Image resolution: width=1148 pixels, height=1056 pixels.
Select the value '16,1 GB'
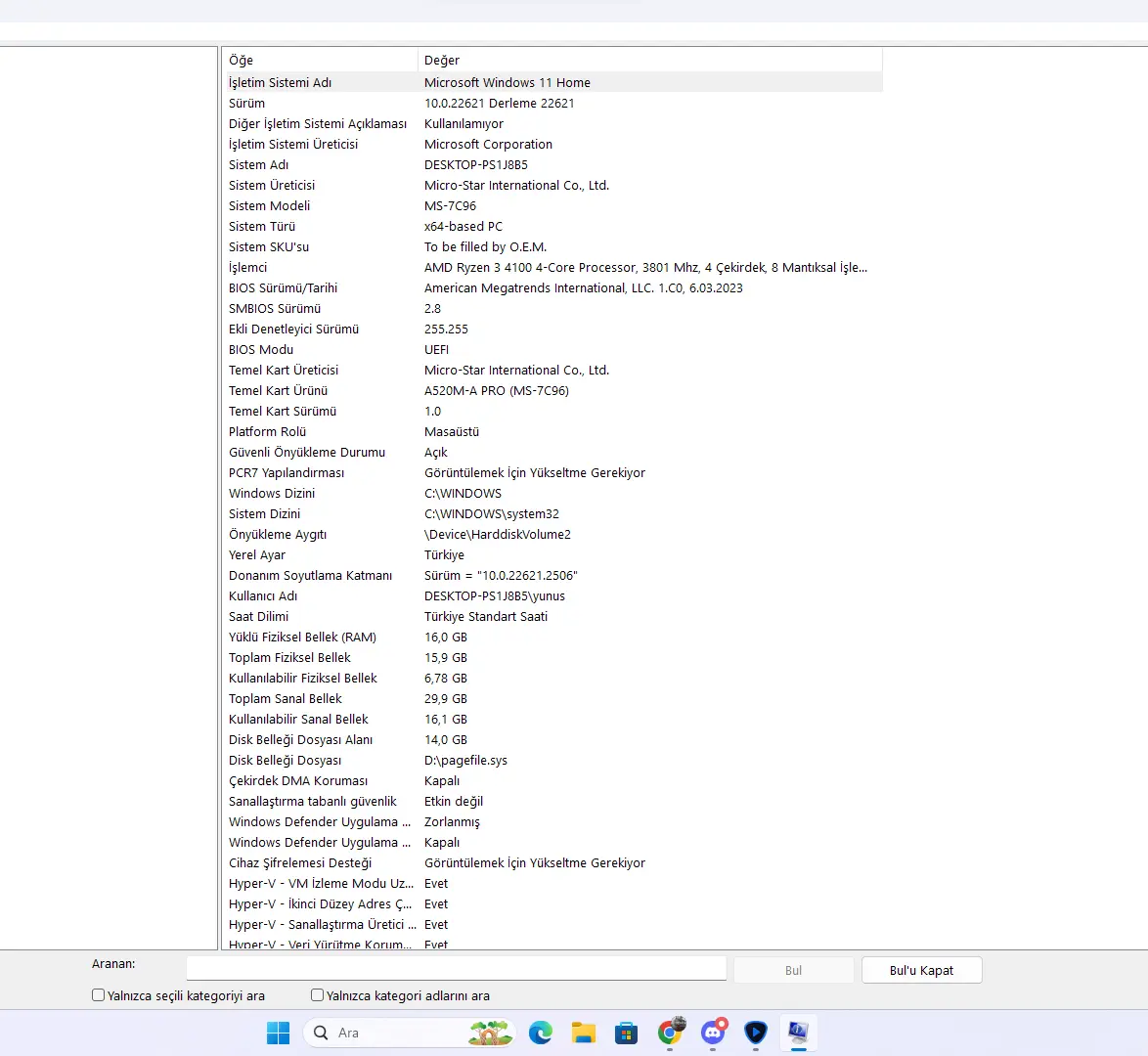click(x=446, y=719)
